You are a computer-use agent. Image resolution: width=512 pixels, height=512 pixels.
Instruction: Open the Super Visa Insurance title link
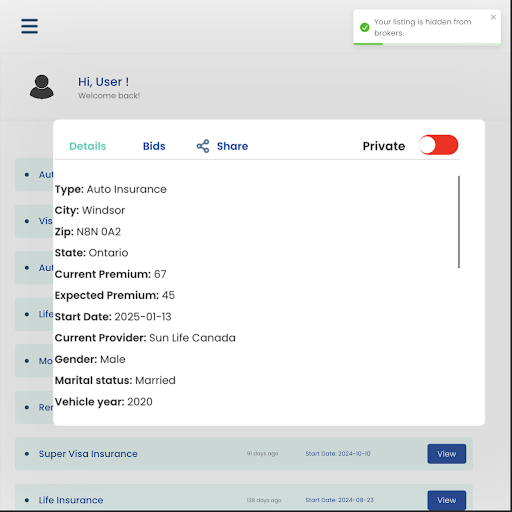pos(88,454)
